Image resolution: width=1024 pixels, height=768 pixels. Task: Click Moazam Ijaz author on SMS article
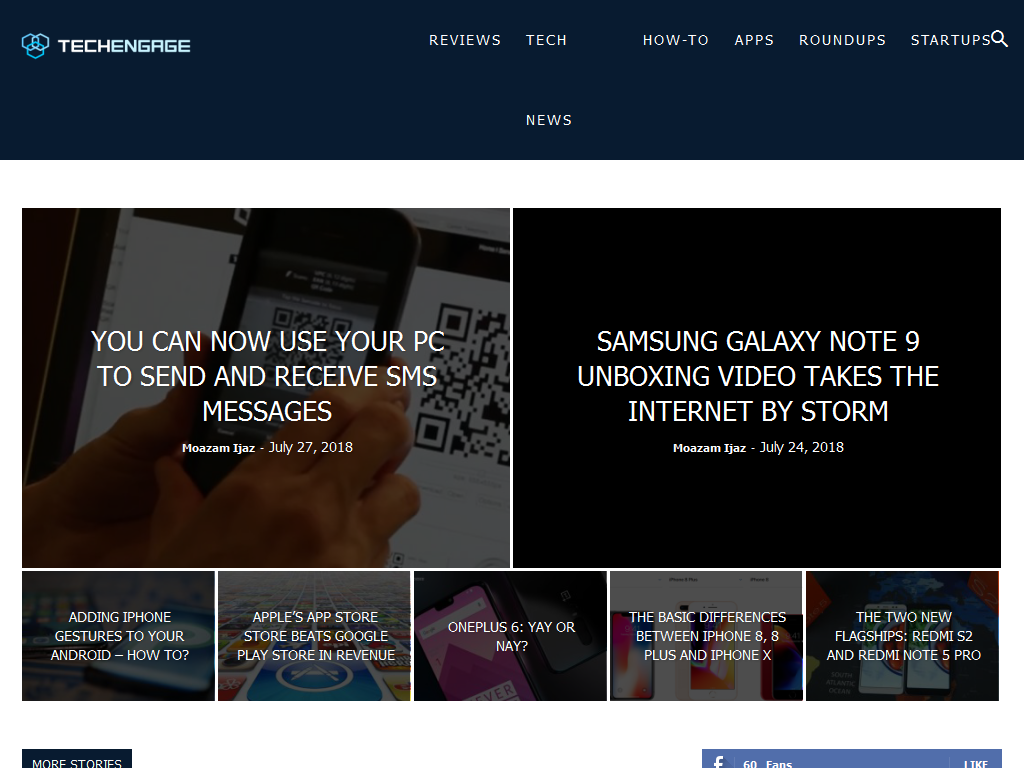point(218,448)
